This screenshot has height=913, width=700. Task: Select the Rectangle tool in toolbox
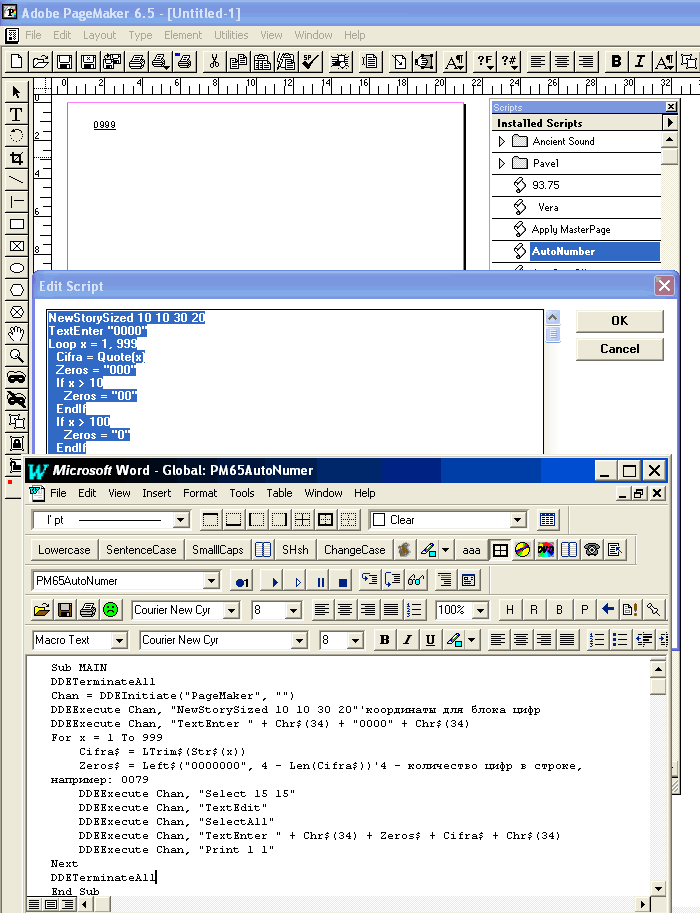[x=16, y=224]
